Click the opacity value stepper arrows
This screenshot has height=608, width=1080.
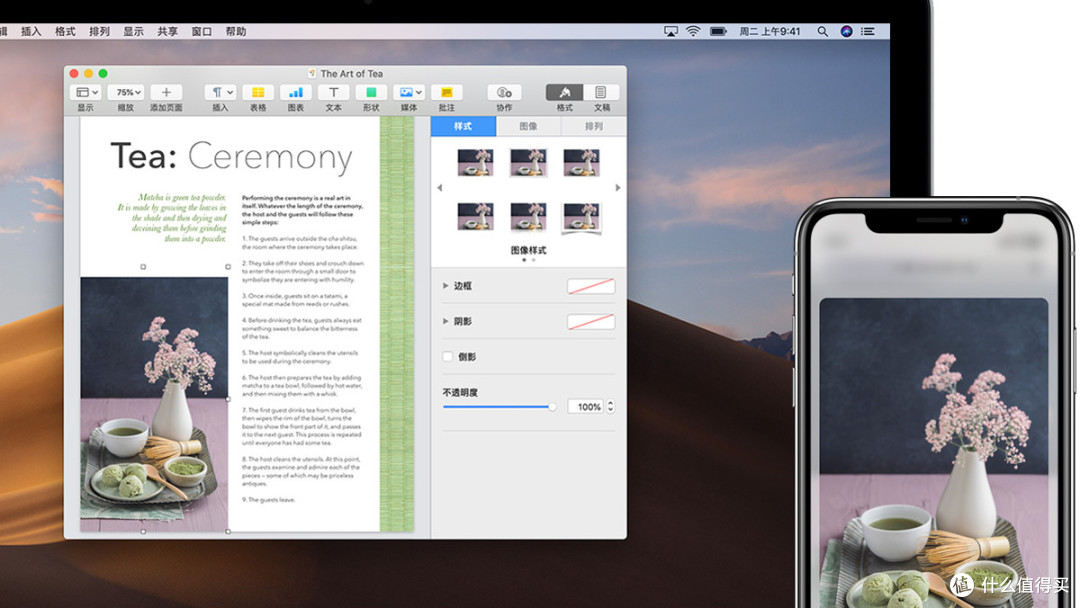click(610, 407)
